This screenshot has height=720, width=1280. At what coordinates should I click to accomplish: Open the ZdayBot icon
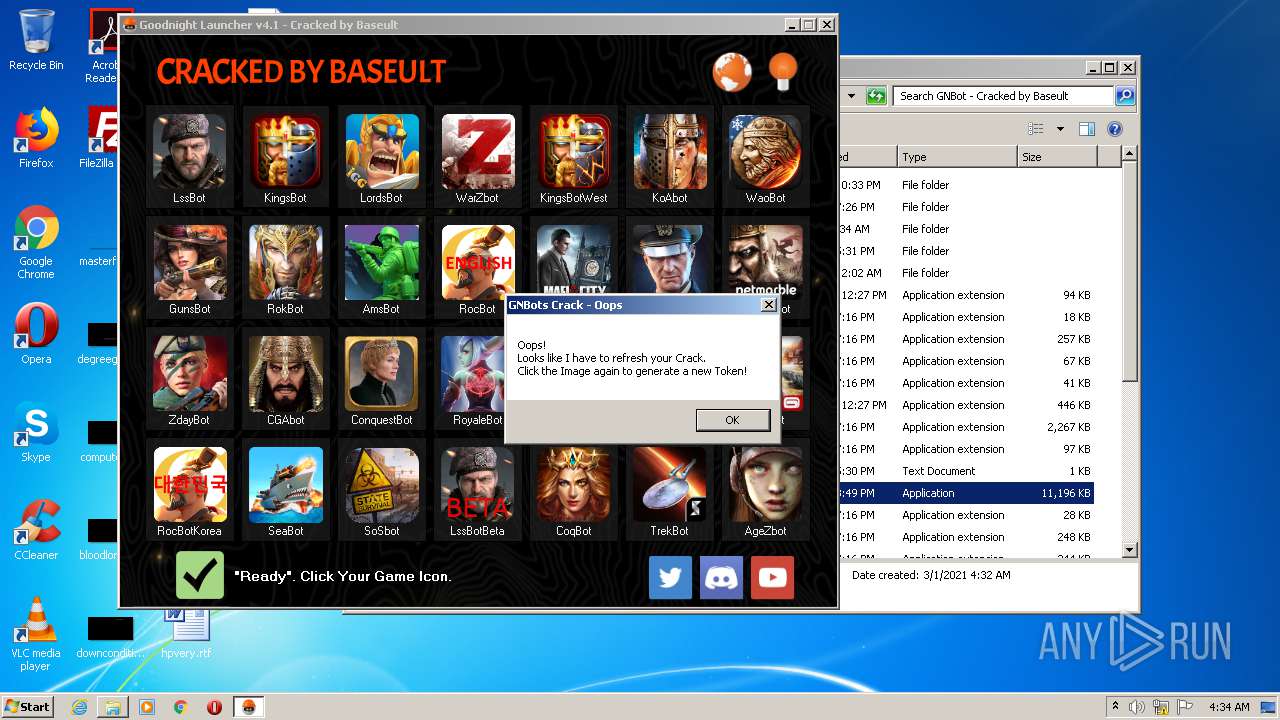click(x=189, y=373)
